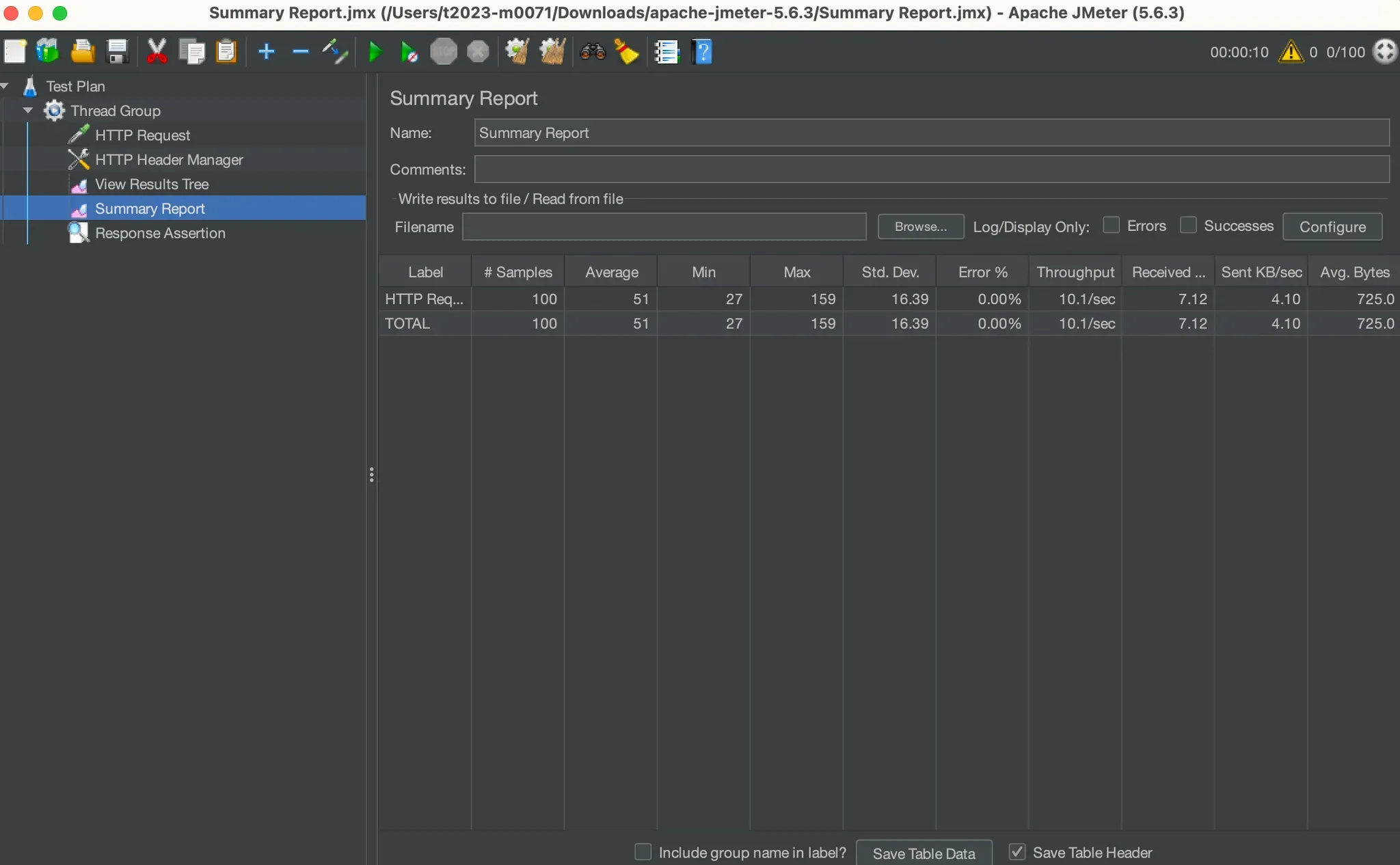Viewport: 1400px width, 865px height.
Task: Click the Browse... button
Action: pos(921,227)
